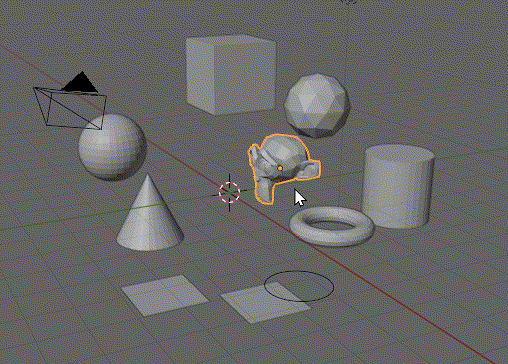This screenshot has width=508, height=364.
Task: Click the 3D cursor crosshair
Action: tap(229, 192)
